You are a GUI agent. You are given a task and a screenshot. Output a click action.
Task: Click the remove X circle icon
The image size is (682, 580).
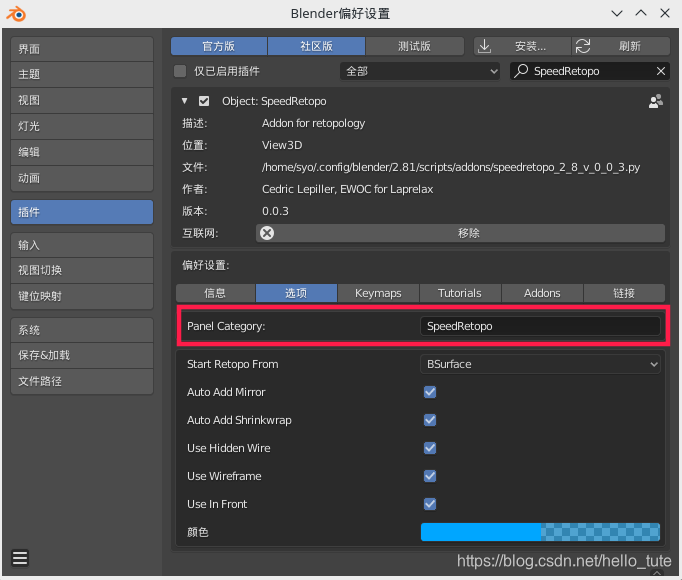pyautogui.click(x=267, y=233)
